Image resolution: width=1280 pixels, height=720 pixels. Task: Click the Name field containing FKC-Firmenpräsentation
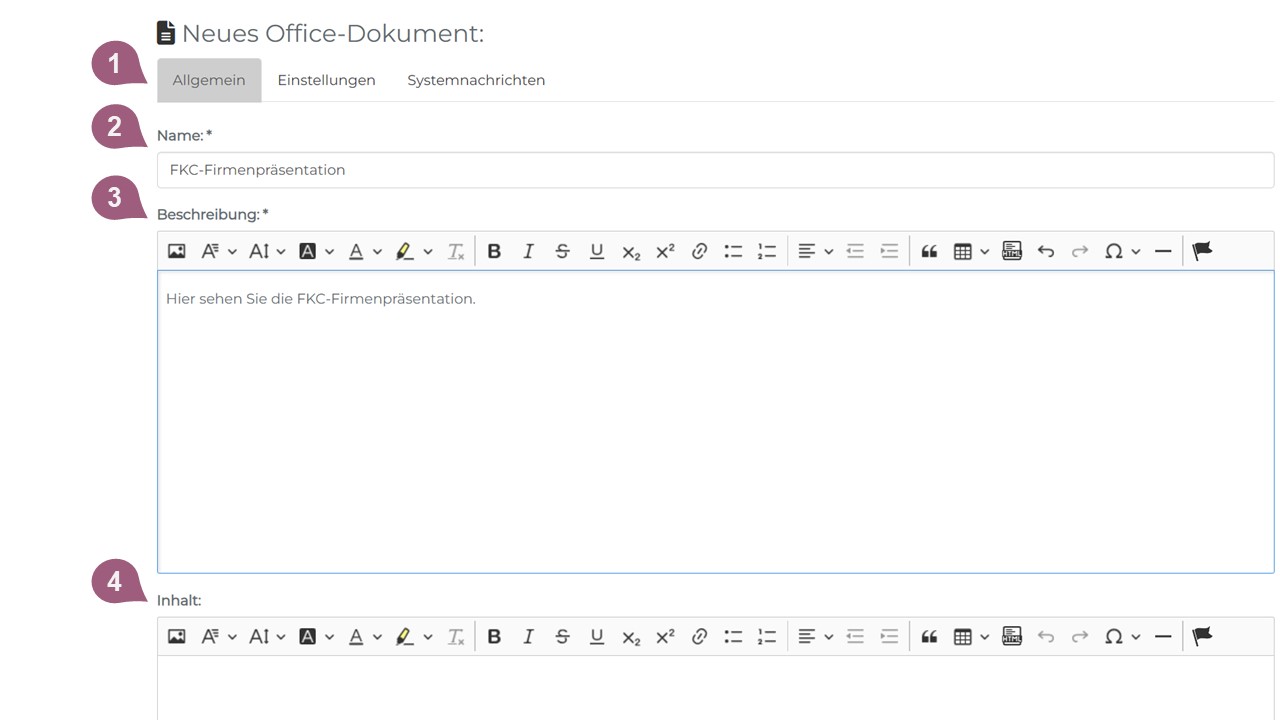coord(715,170)
